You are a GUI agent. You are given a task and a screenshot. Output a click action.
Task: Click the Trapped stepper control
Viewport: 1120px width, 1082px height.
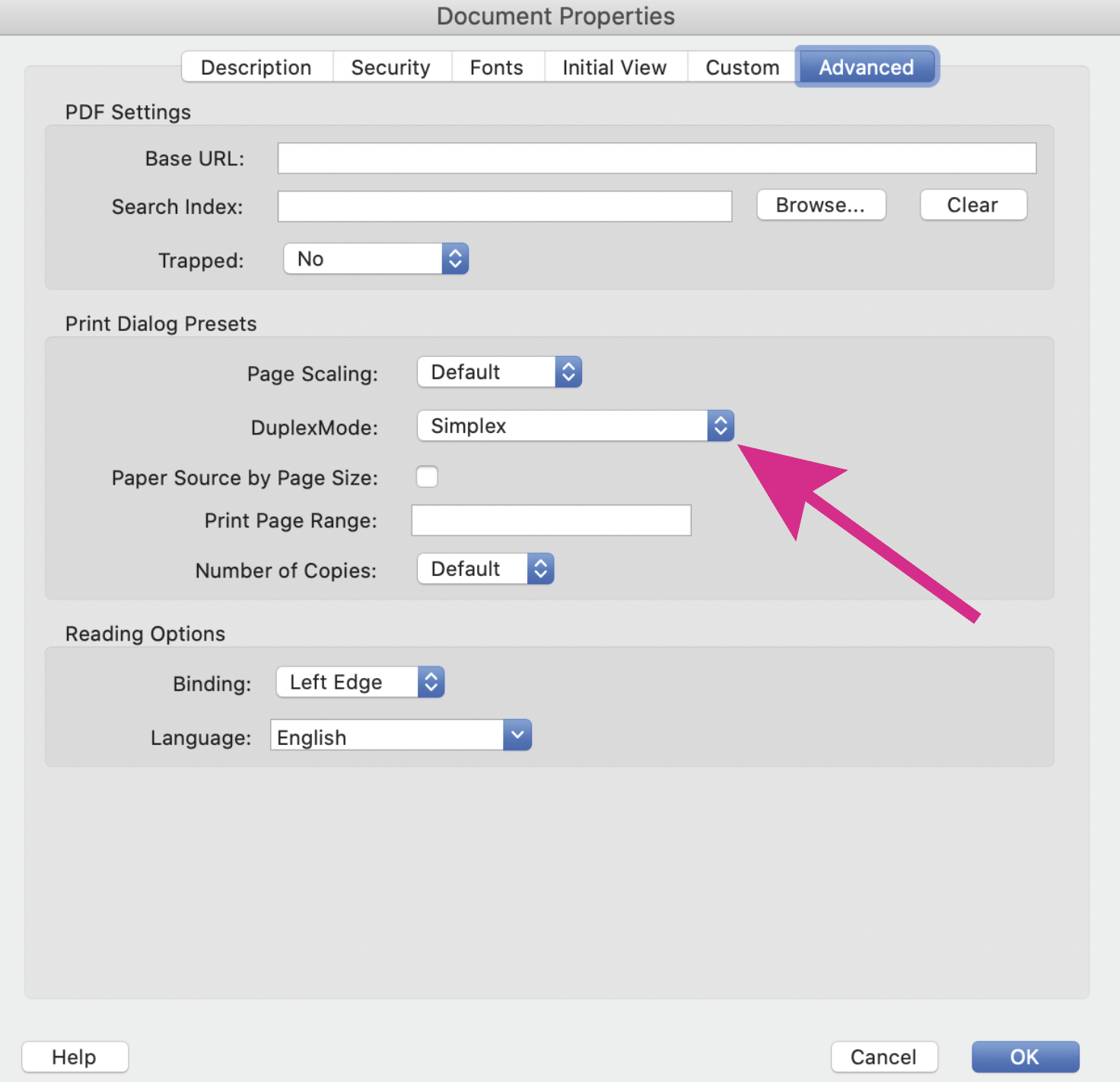click(454, 259)
